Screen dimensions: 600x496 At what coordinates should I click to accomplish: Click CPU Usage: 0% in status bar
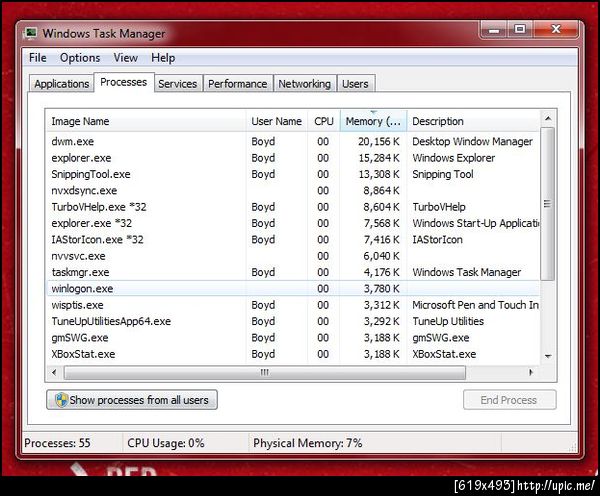(166, 443)
